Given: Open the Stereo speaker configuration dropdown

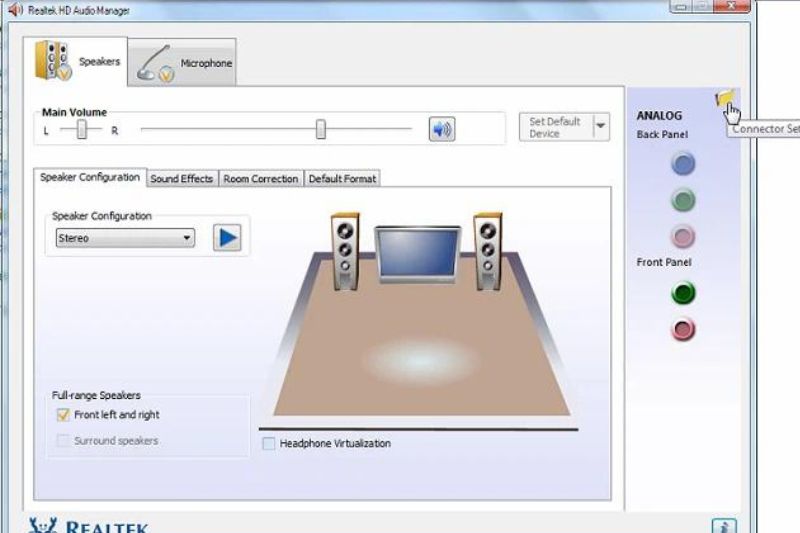Looking at the screenshot, I should (x=125, y=238).
